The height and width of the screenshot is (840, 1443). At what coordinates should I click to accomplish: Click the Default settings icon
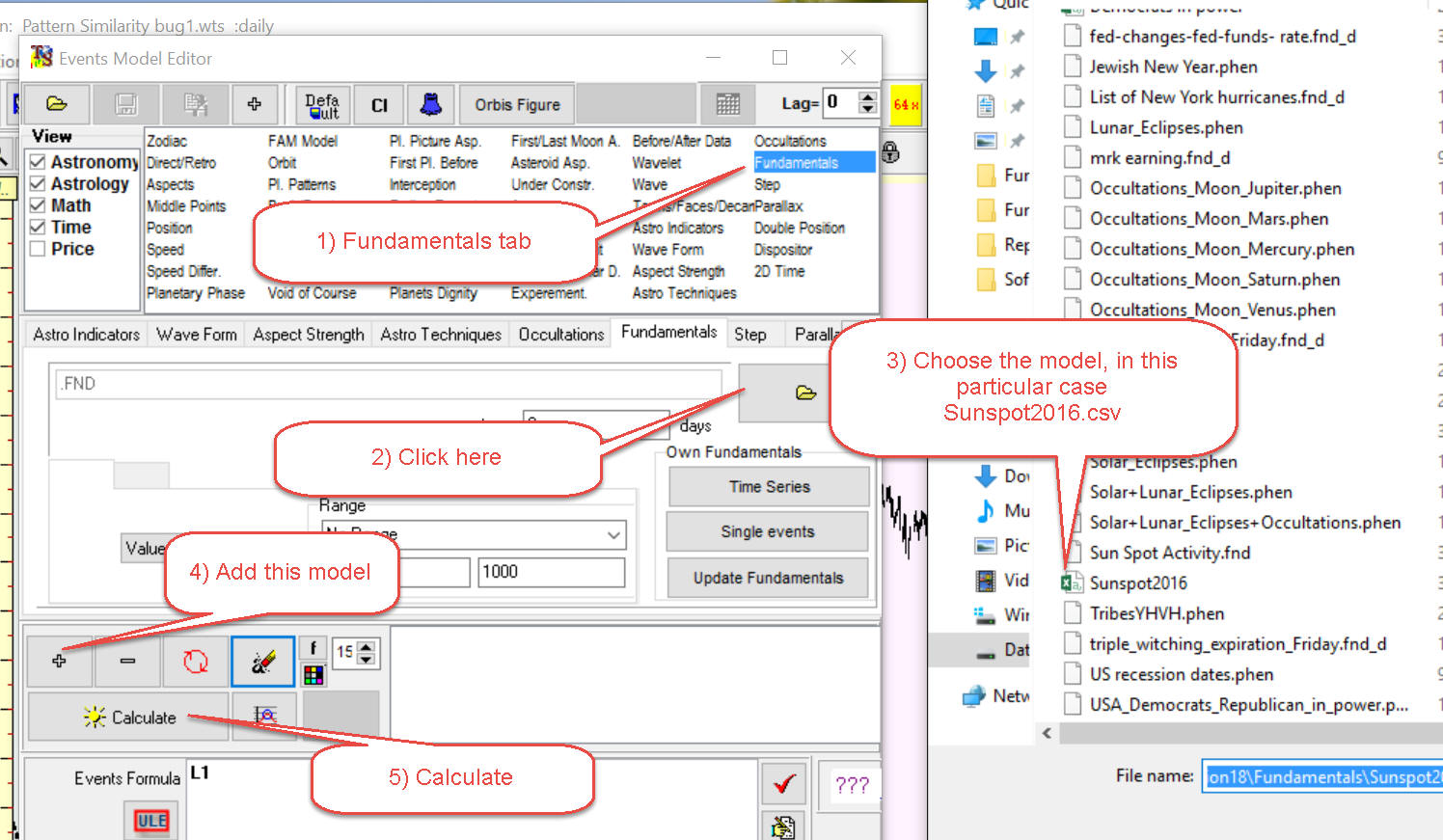pos(322,105)
